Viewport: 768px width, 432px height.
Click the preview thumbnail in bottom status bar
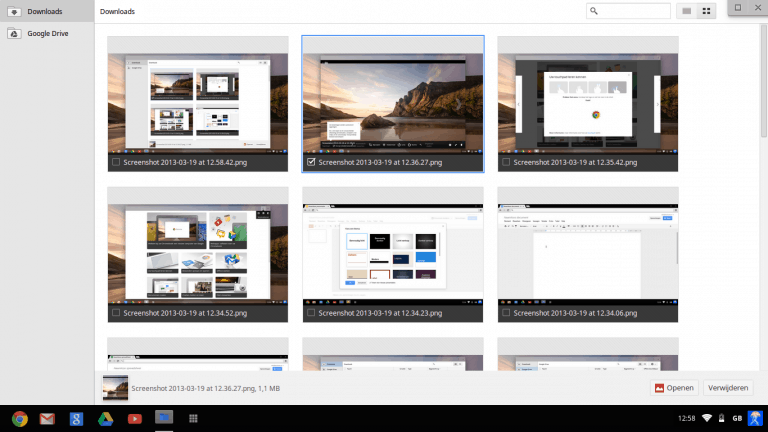tap(115, 388)
